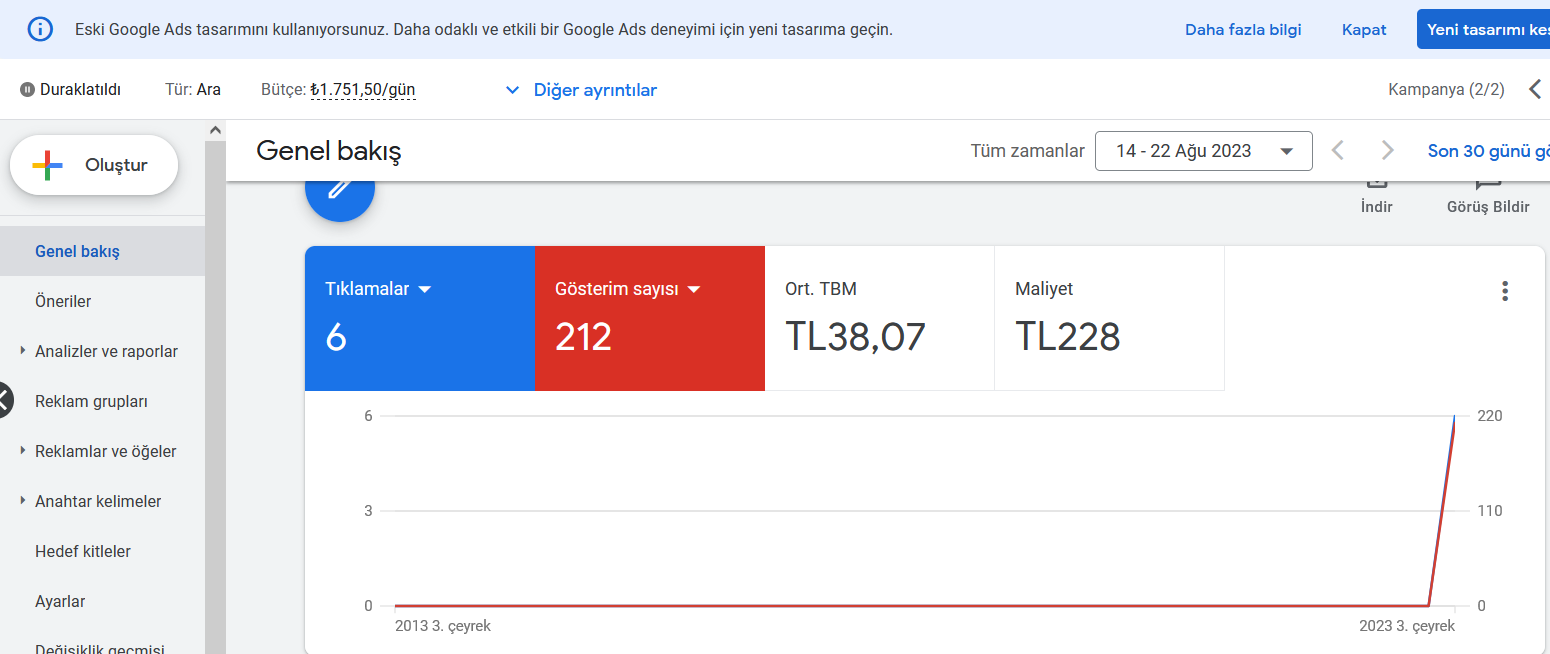Select the Ort. TBM scorecard tile
Screen dimensions: 1550x654
tap(880, 318)
